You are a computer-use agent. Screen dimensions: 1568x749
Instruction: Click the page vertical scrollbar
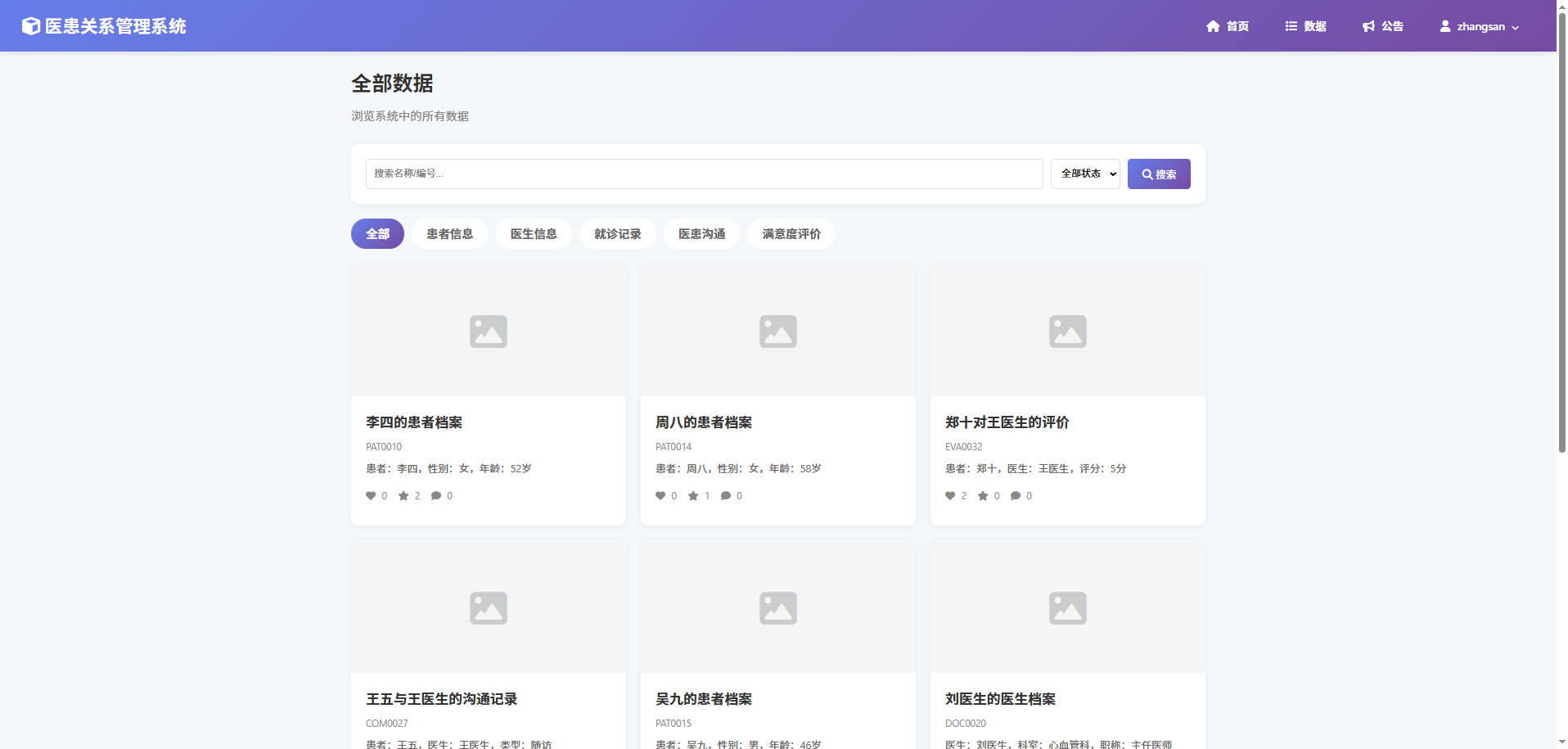(1561, 233)
